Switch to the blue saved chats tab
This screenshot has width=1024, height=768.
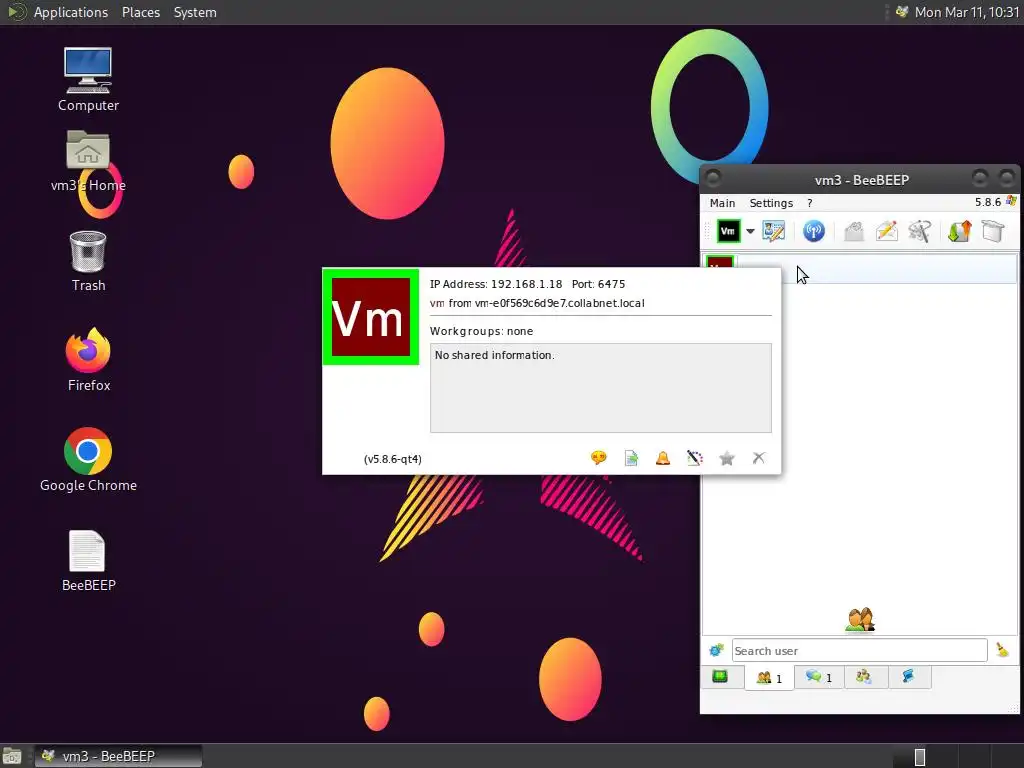pyautogui.click(x=908, y=677)
